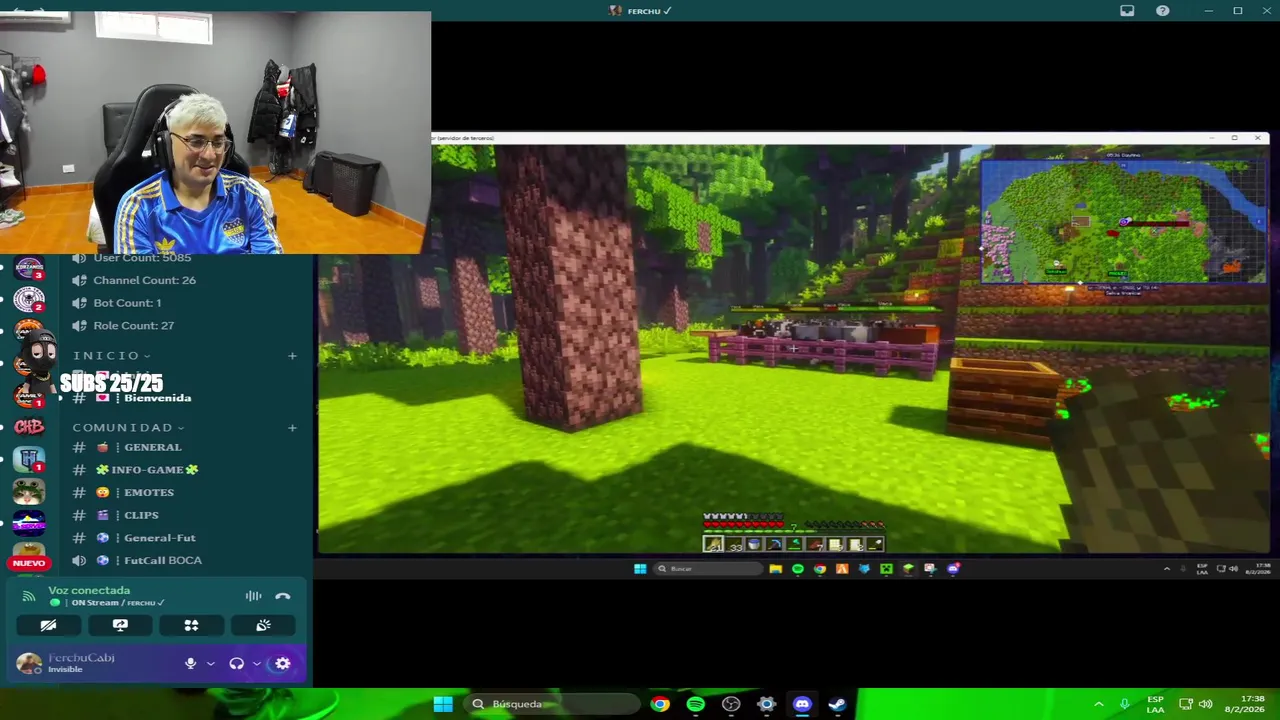Mute the Discord microphone

(x=190, y=663)
